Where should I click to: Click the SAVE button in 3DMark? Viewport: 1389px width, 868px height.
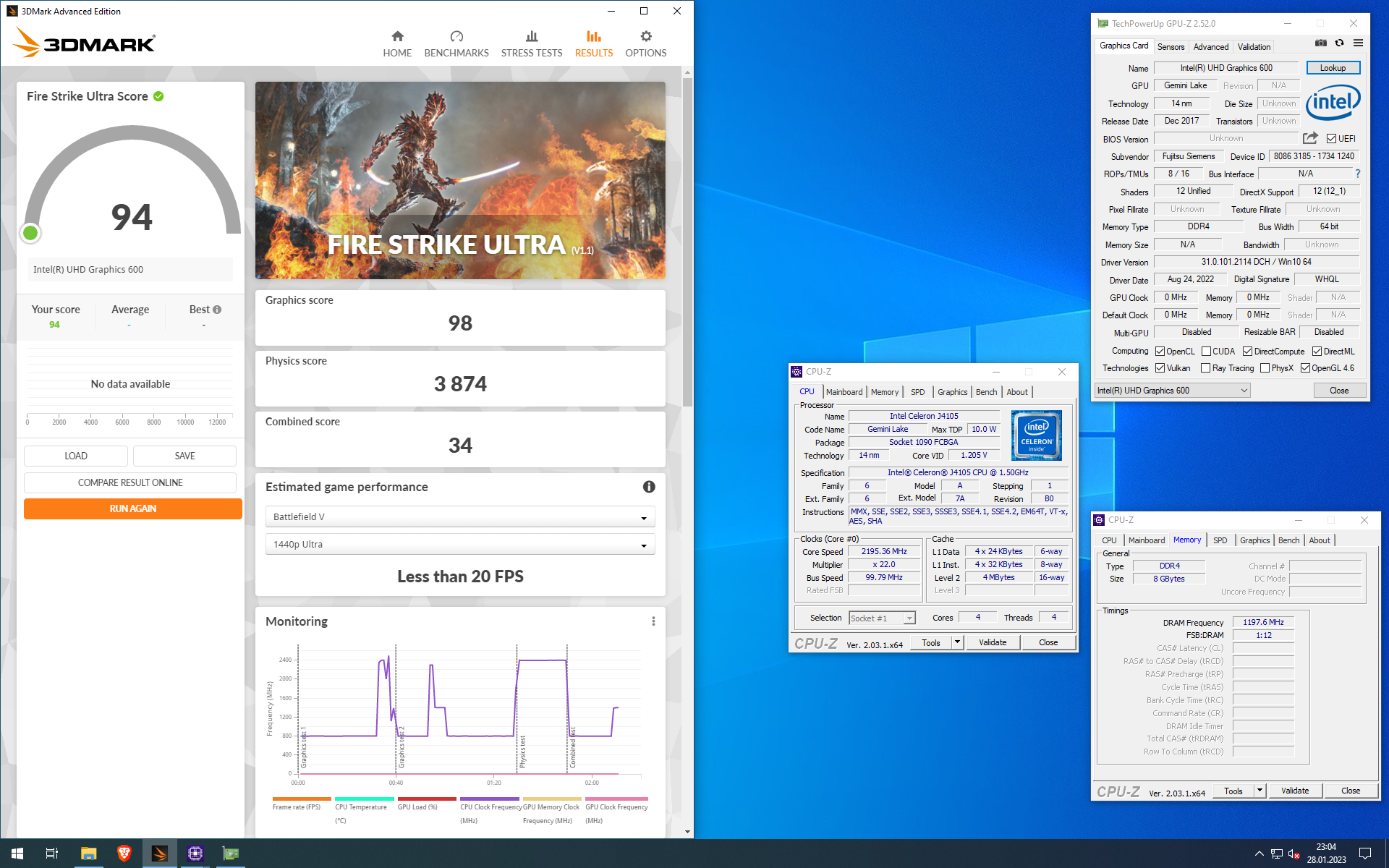click(184, 456)
